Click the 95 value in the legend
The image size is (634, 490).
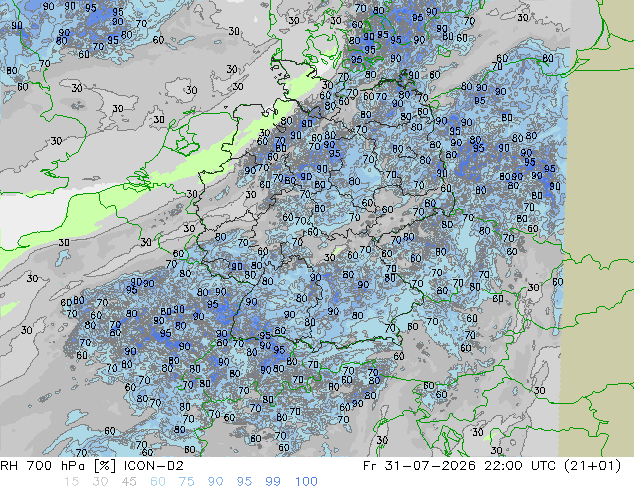[x=244, y=482]
